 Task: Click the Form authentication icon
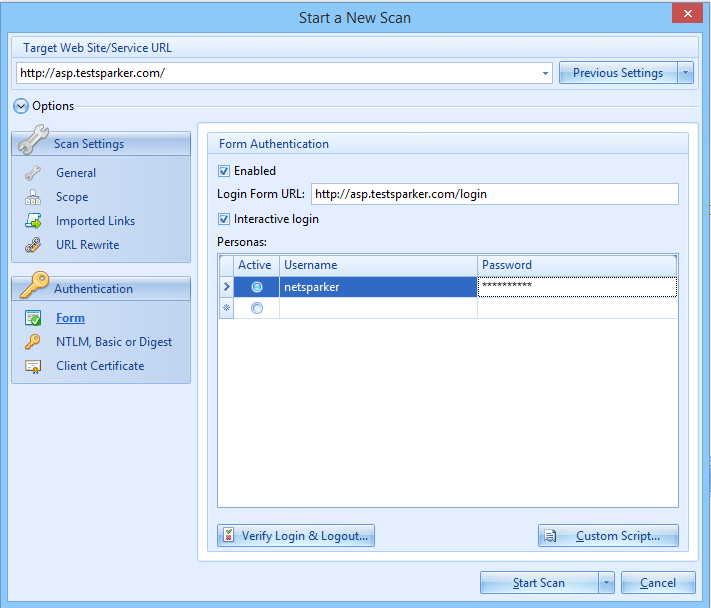33,318
